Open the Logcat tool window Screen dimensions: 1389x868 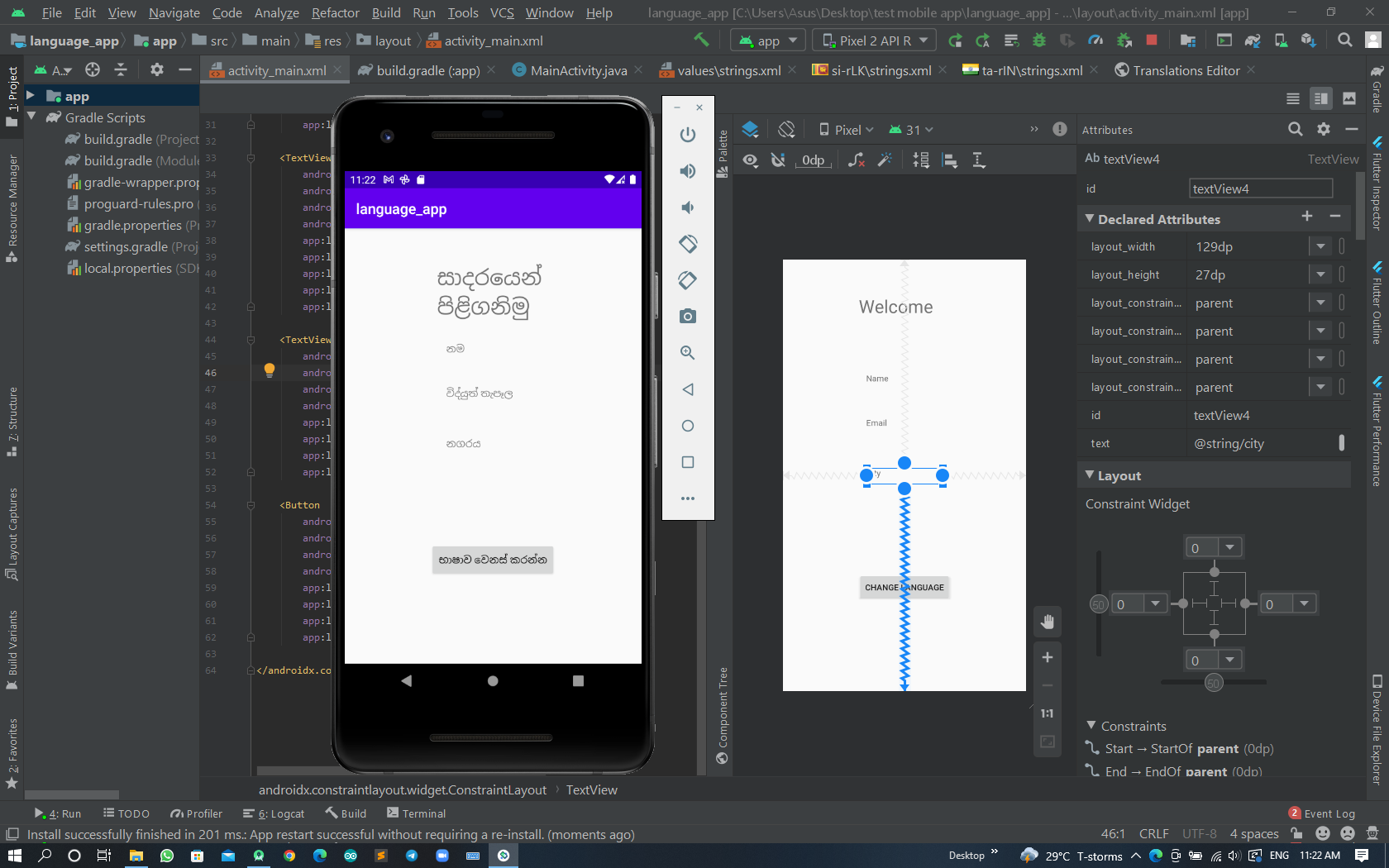[x=280, y=813]
